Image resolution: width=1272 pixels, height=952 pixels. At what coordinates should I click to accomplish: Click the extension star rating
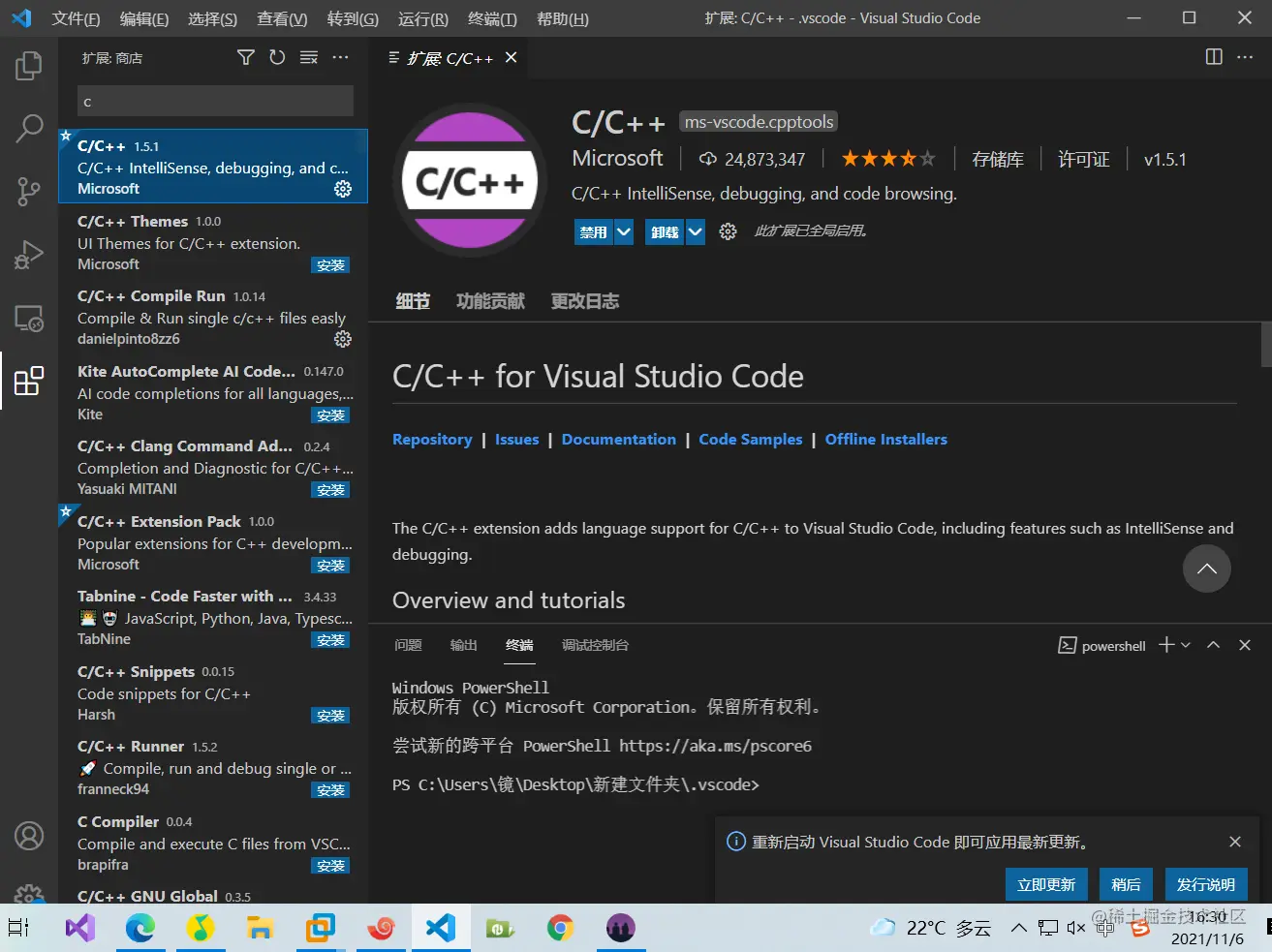[x=888, y=159]
